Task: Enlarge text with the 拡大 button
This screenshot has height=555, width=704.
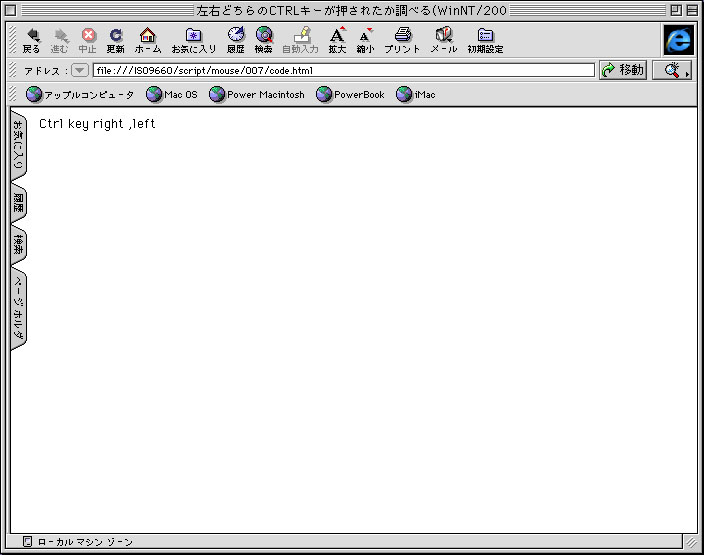Action: [x=337, y=40]
